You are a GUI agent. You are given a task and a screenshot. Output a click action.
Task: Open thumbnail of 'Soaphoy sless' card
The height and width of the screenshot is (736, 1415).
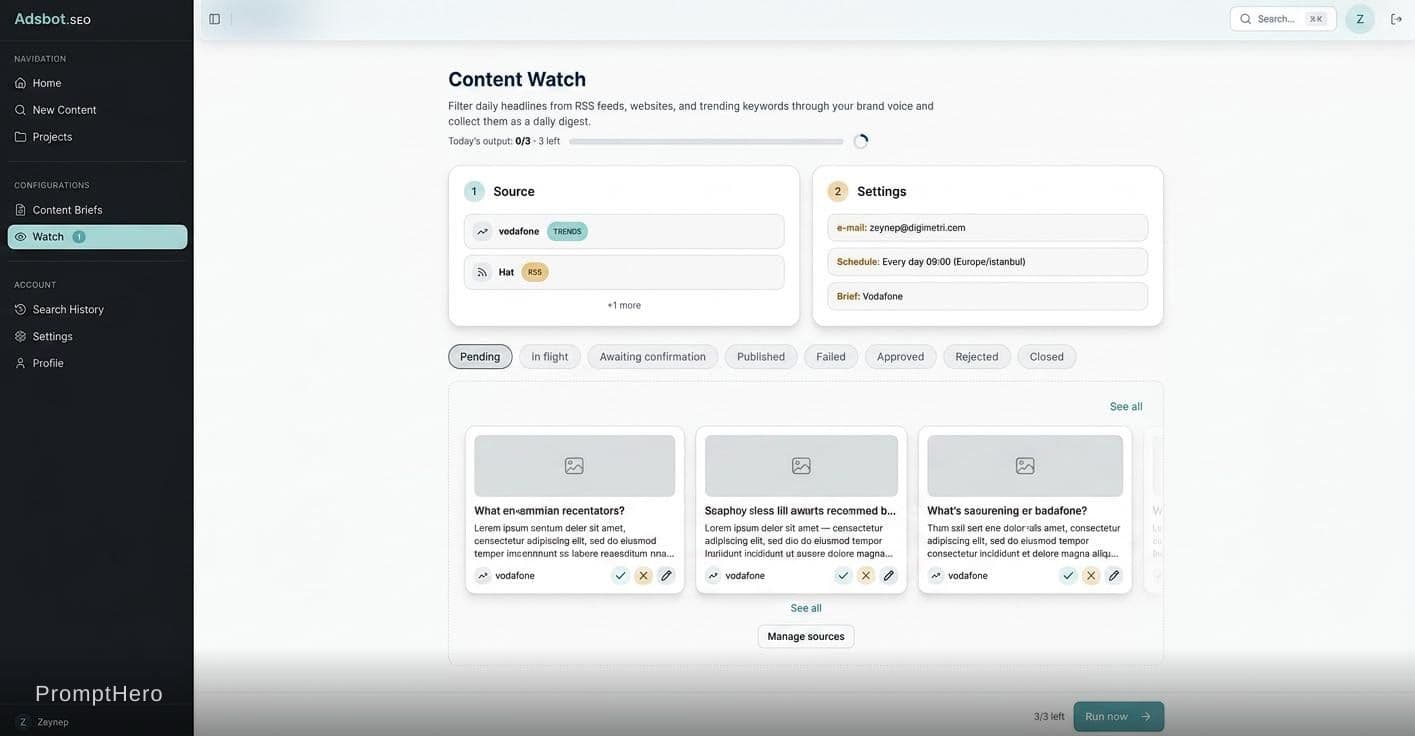coord(801,466)
